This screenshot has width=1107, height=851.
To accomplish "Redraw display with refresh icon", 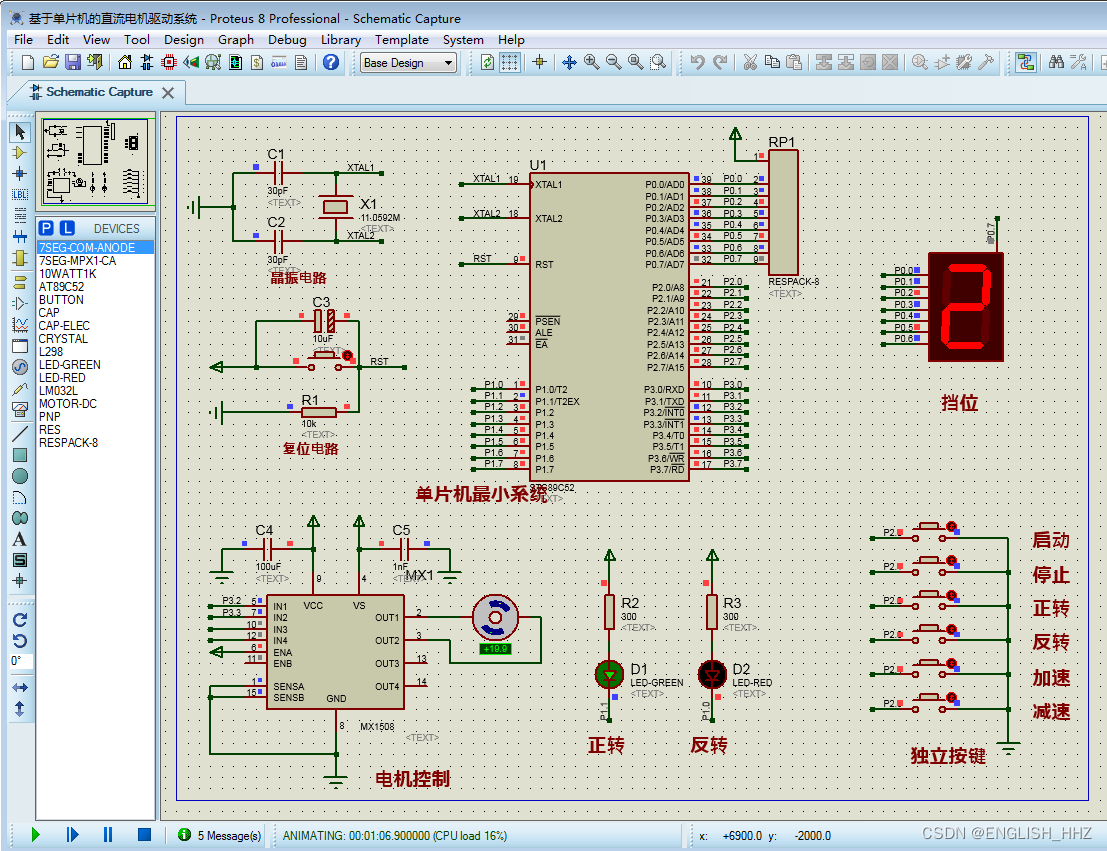I will point(487,63).
